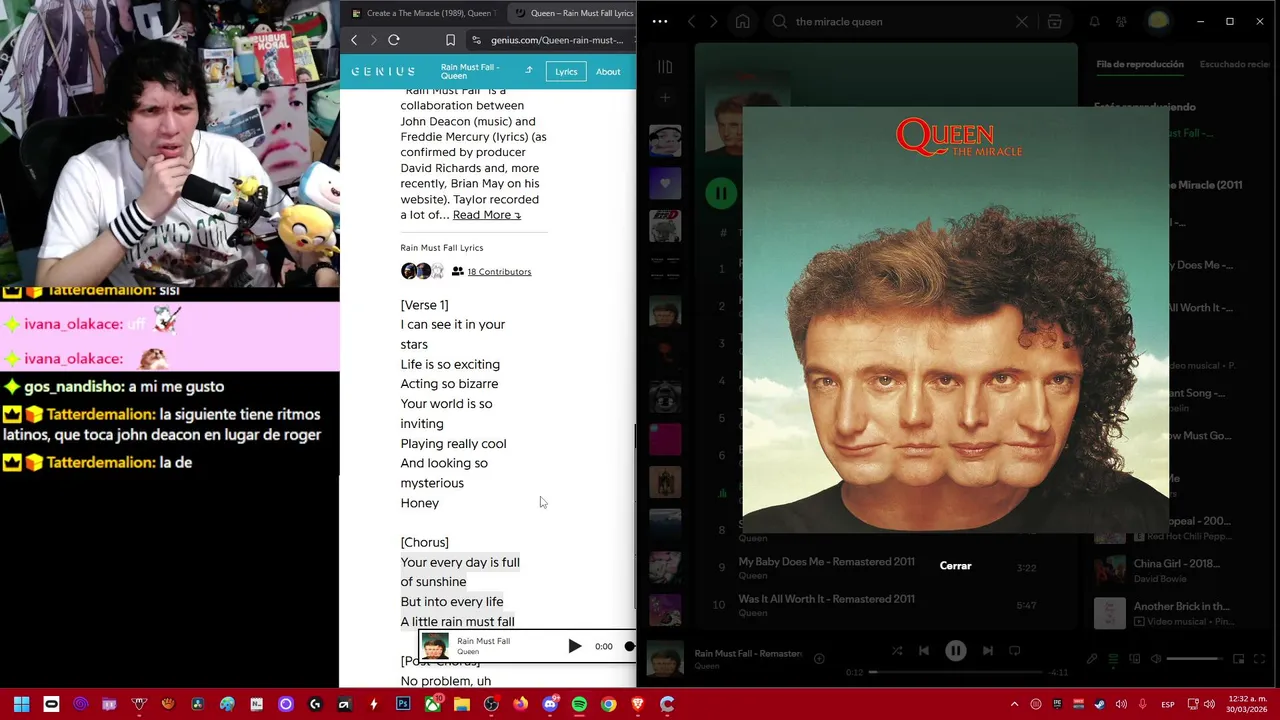Screen dimensions: 1280x720
Task: Open annotation for 'A little rain must fall'
Action: click(458, 622)
